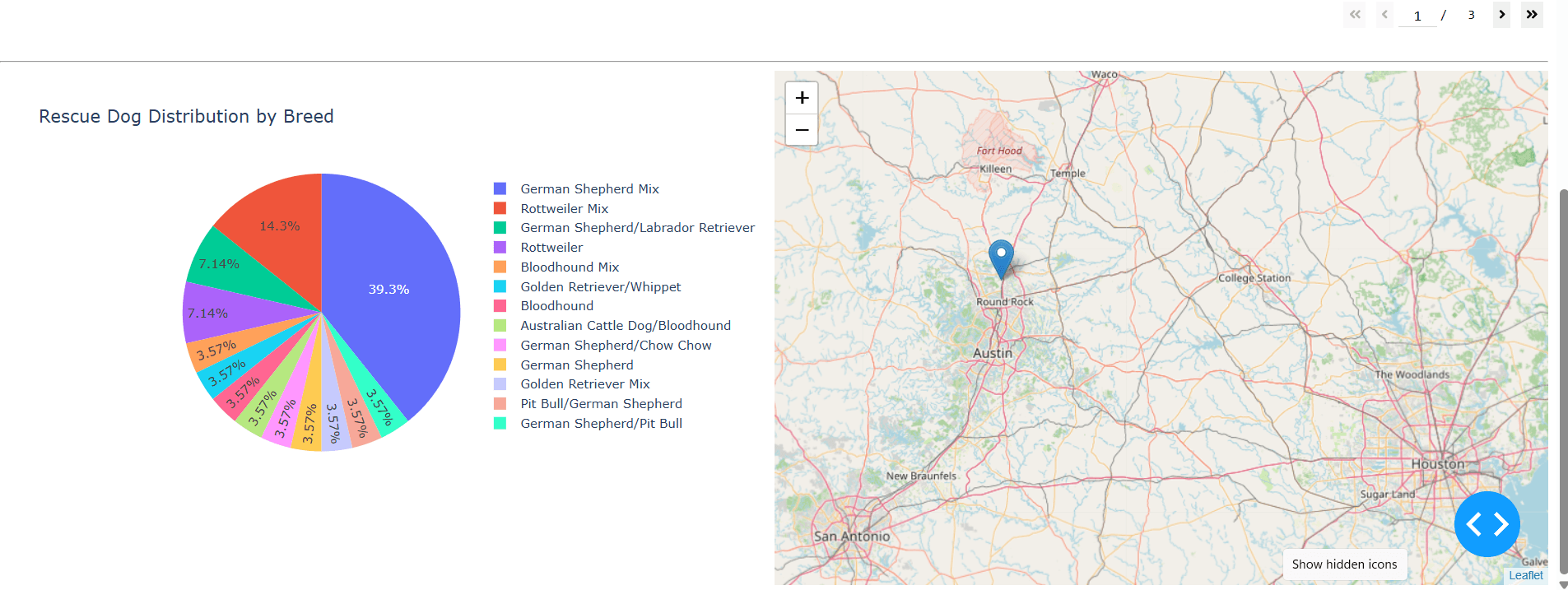Click the Houston label on map

pos(1438,464)
